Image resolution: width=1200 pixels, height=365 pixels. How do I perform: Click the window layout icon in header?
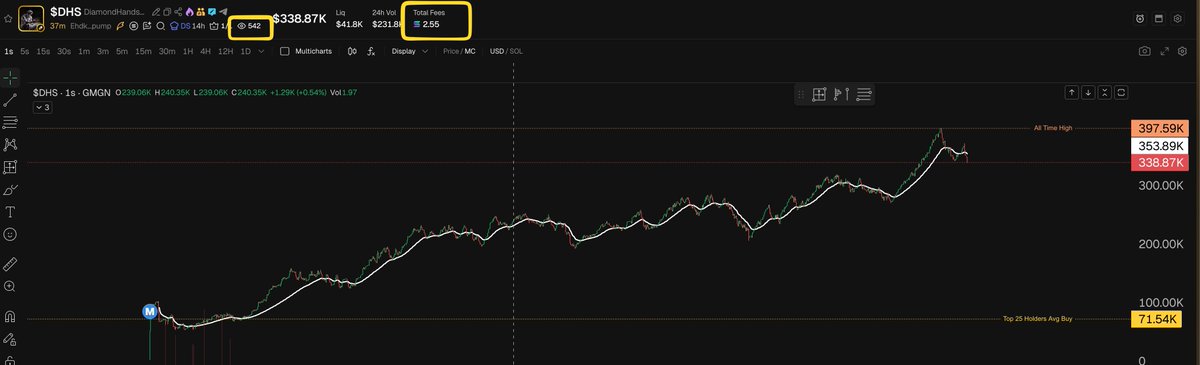point(1159,18)
